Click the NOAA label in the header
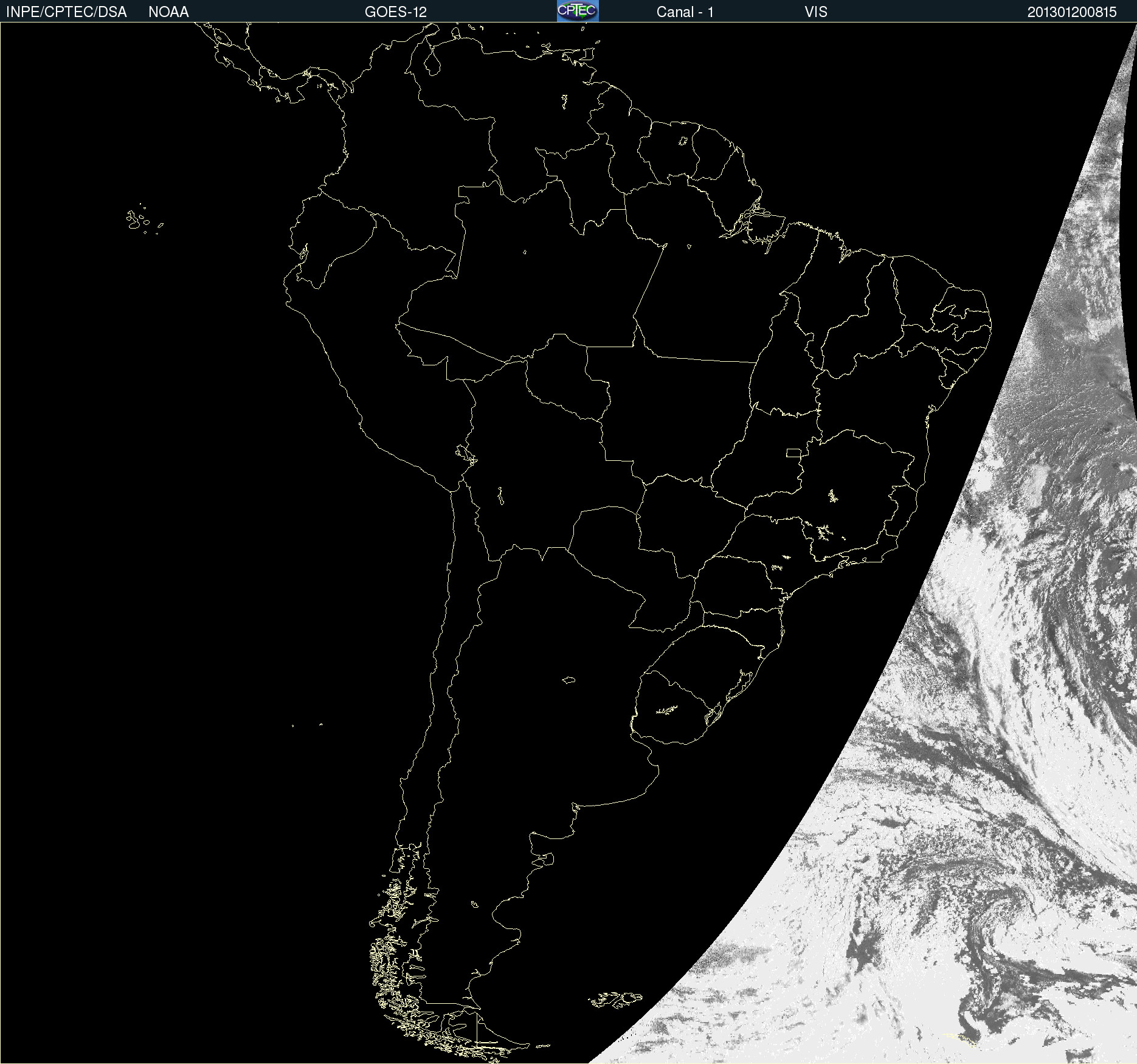This screenshot has width=1137, height=1064. (168, 12)
